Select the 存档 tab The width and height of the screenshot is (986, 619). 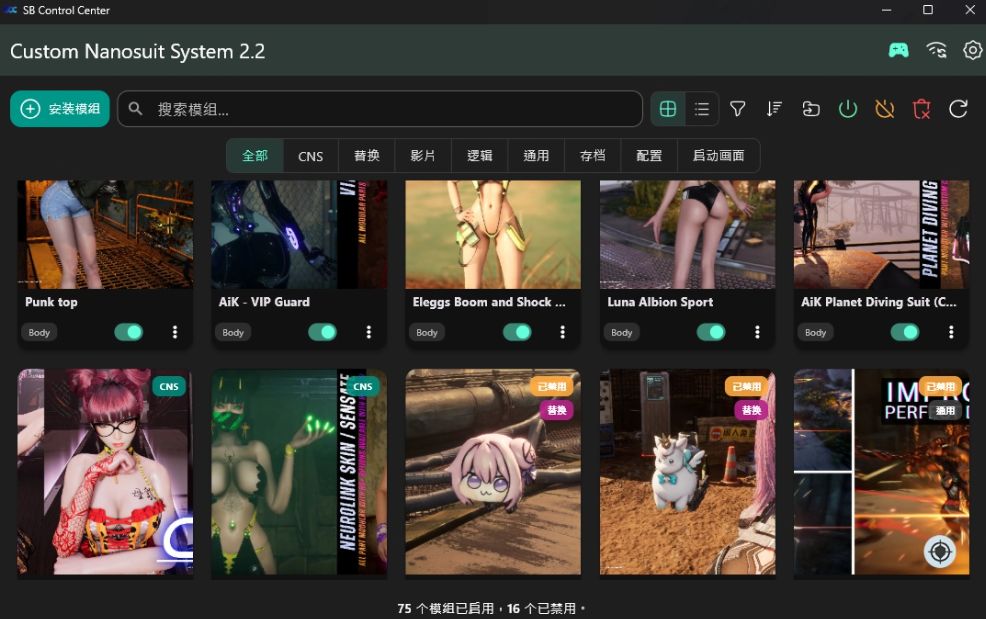(x=592, y=156)
